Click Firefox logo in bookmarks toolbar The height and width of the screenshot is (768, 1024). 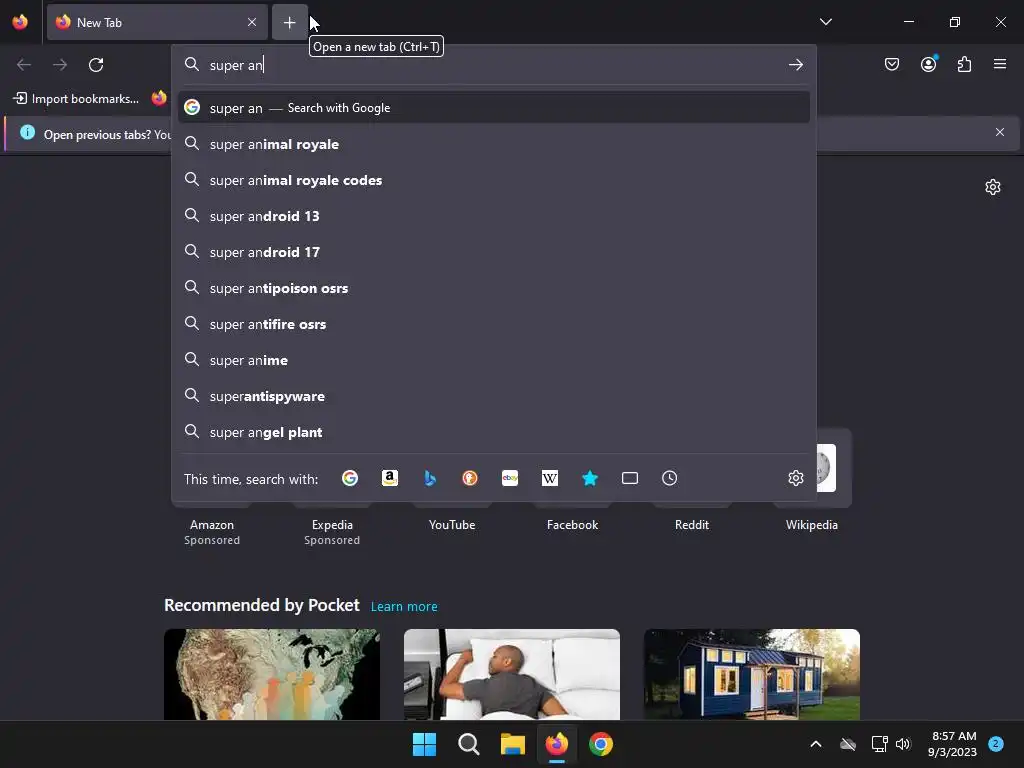point(159,99)
